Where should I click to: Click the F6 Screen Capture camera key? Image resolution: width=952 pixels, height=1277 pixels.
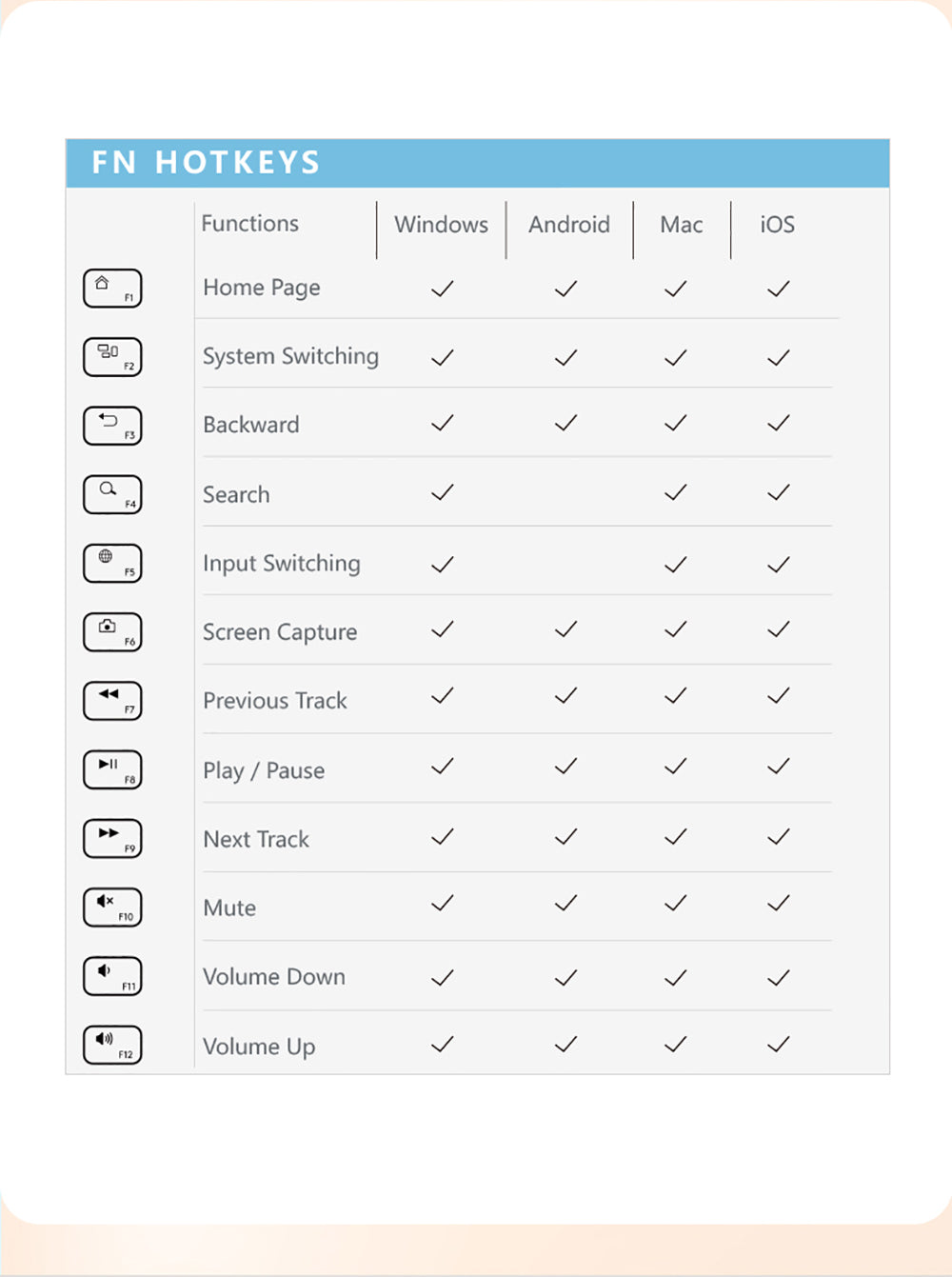pyautogui.click(x=112, y=631)
